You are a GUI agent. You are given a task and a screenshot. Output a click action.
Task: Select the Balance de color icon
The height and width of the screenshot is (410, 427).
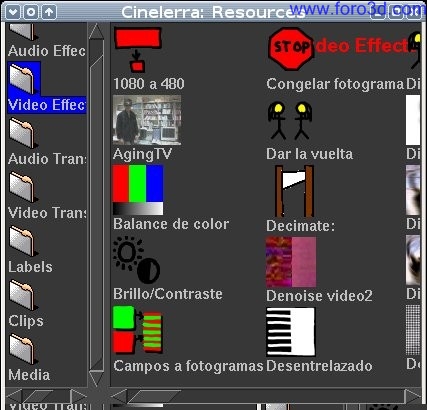coord(138,190)
